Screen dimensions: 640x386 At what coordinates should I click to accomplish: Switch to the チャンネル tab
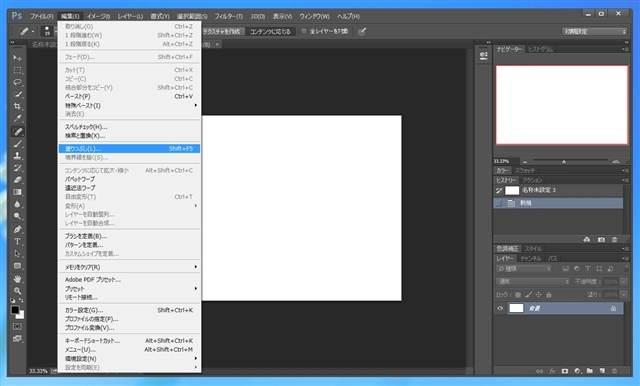point(530,259)
